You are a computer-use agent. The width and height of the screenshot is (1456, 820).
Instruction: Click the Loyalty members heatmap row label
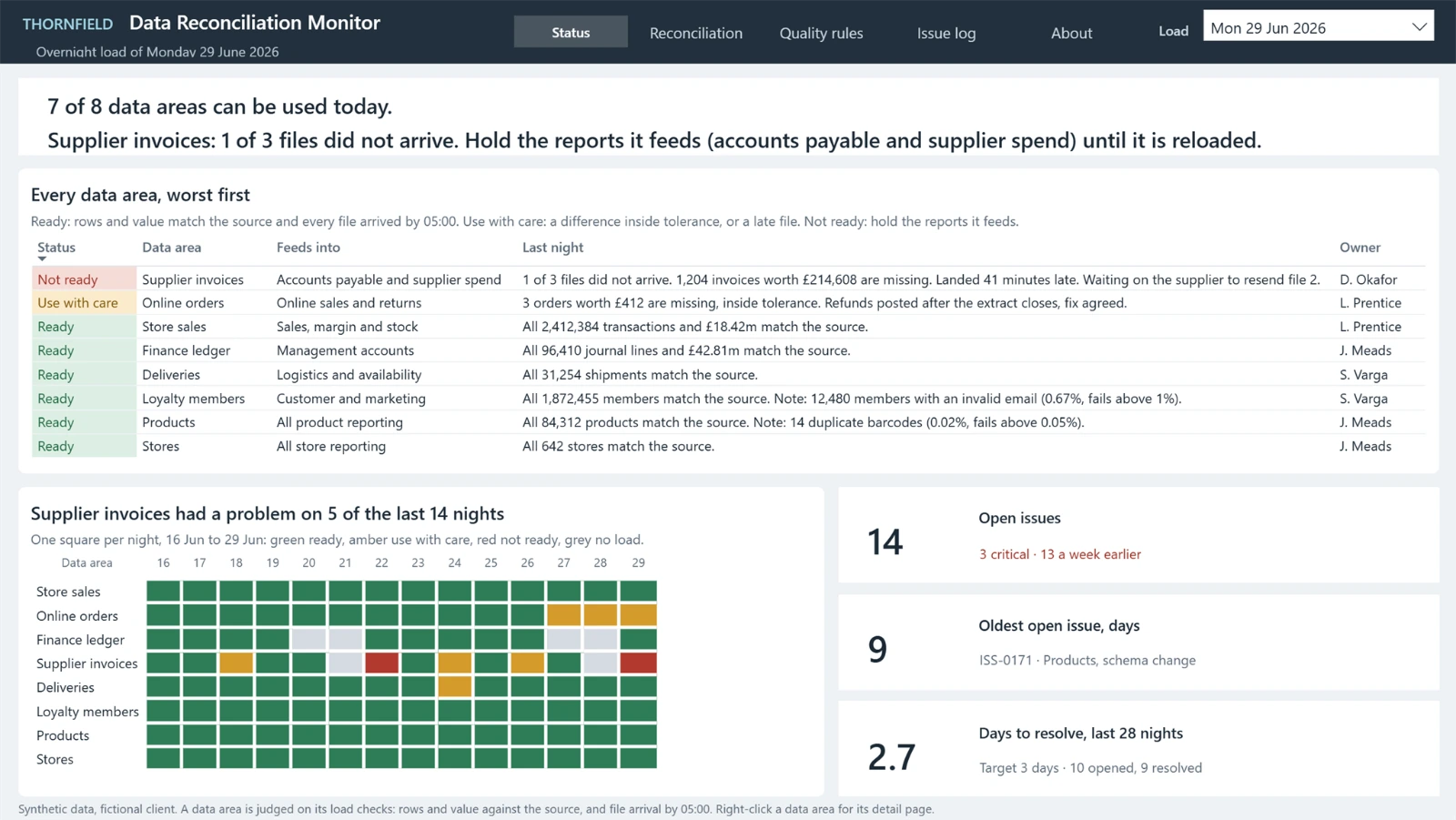pos(87,712)
